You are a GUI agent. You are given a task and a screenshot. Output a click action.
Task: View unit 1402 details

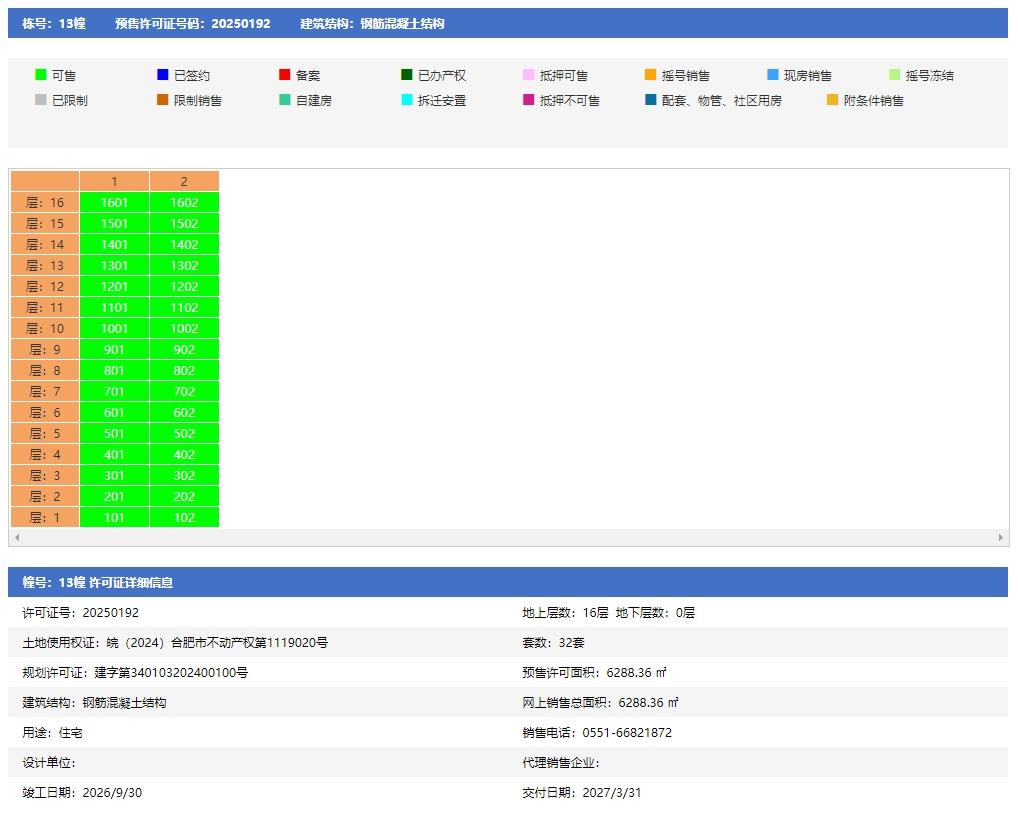184,245
